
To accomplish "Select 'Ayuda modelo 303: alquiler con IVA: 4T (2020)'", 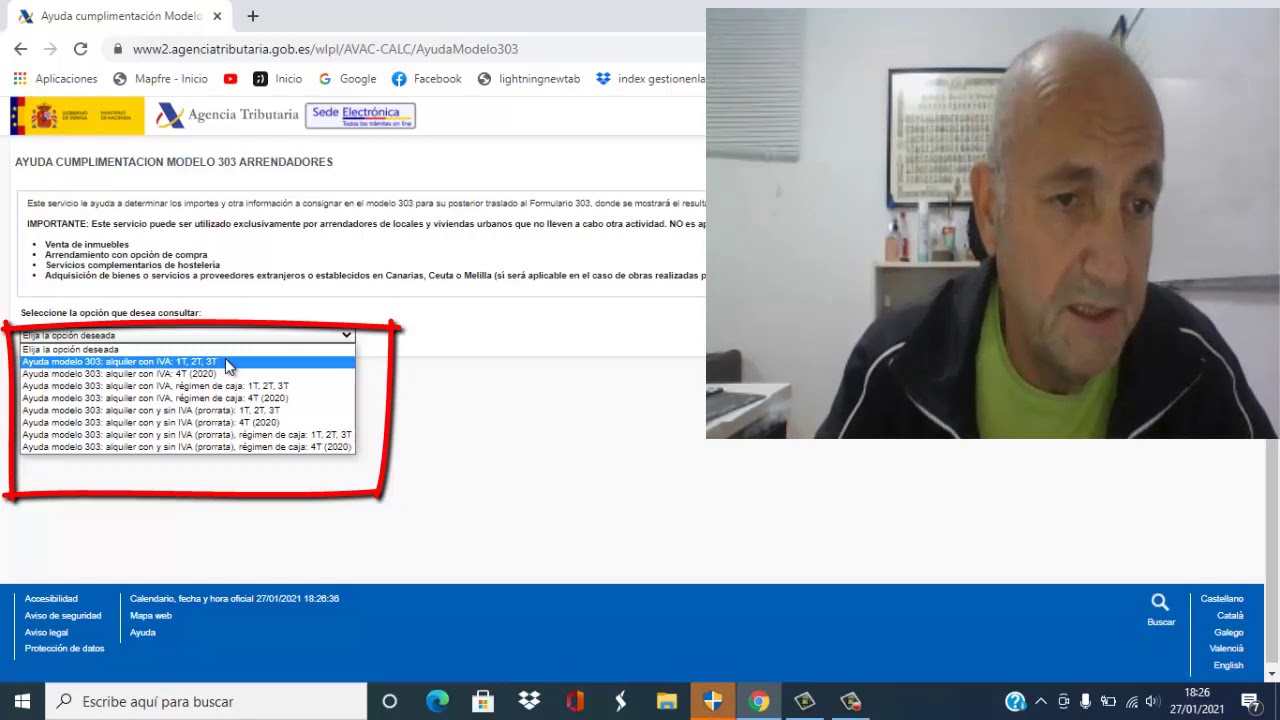I will pyautogui.click(x=119, y=373).
